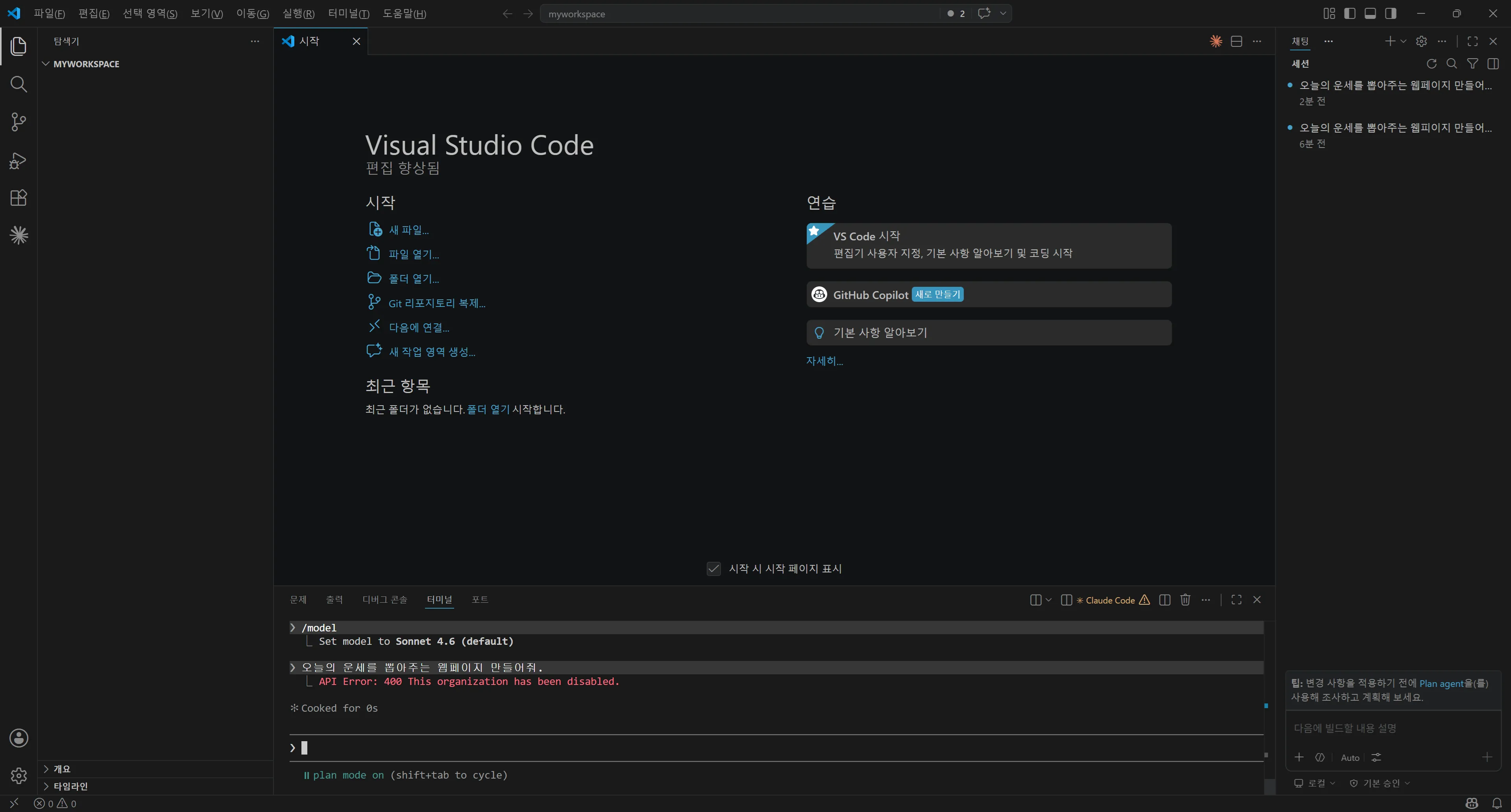The width and height of the screenshot is (1511, 812).
Task: Toggle the chat sessions side layout icon
Action: 1493,63
